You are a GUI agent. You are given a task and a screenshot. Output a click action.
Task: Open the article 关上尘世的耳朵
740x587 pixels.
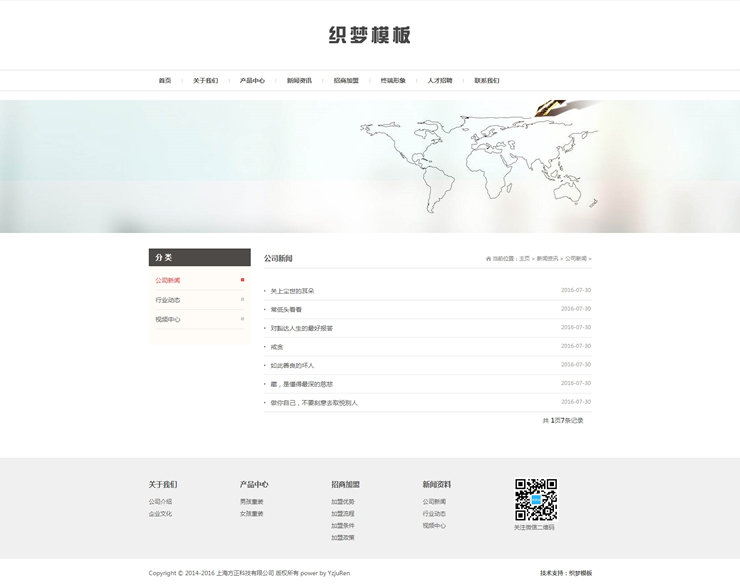coord(292,291)
